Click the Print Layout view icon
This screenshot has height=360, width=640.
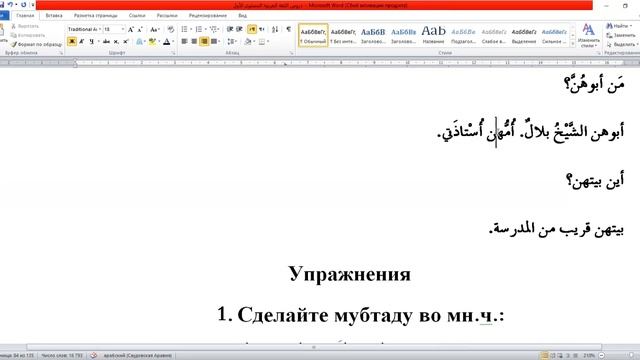point(544,356)
